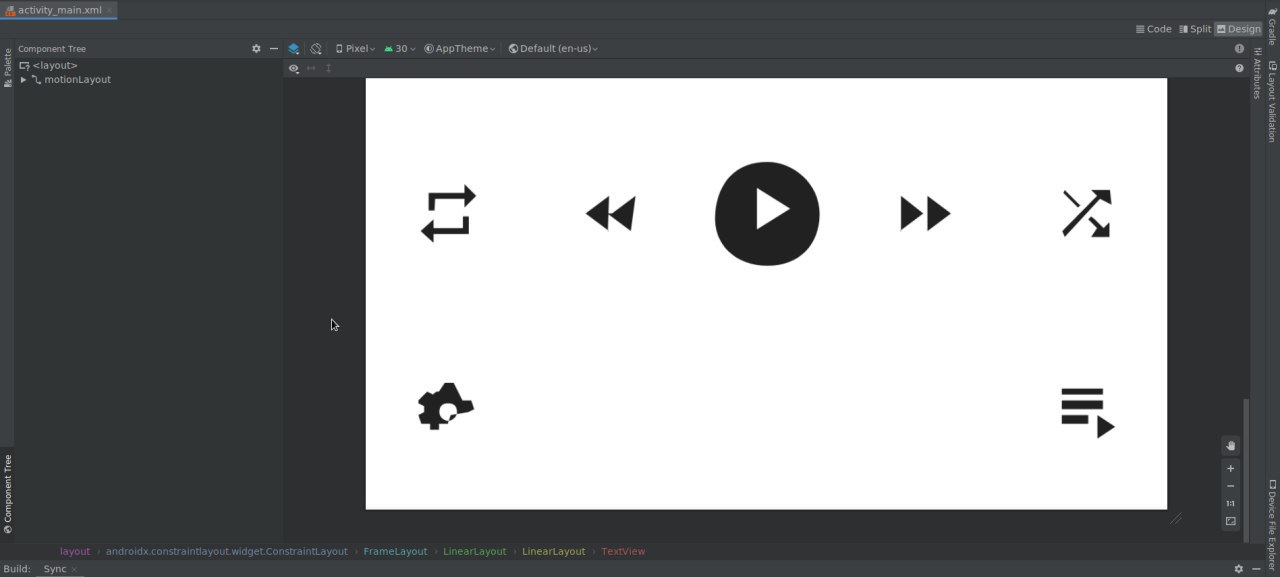Open the API level 30 dropdown
This screenshot has width=1280, height=577.
tap(400, 48)
